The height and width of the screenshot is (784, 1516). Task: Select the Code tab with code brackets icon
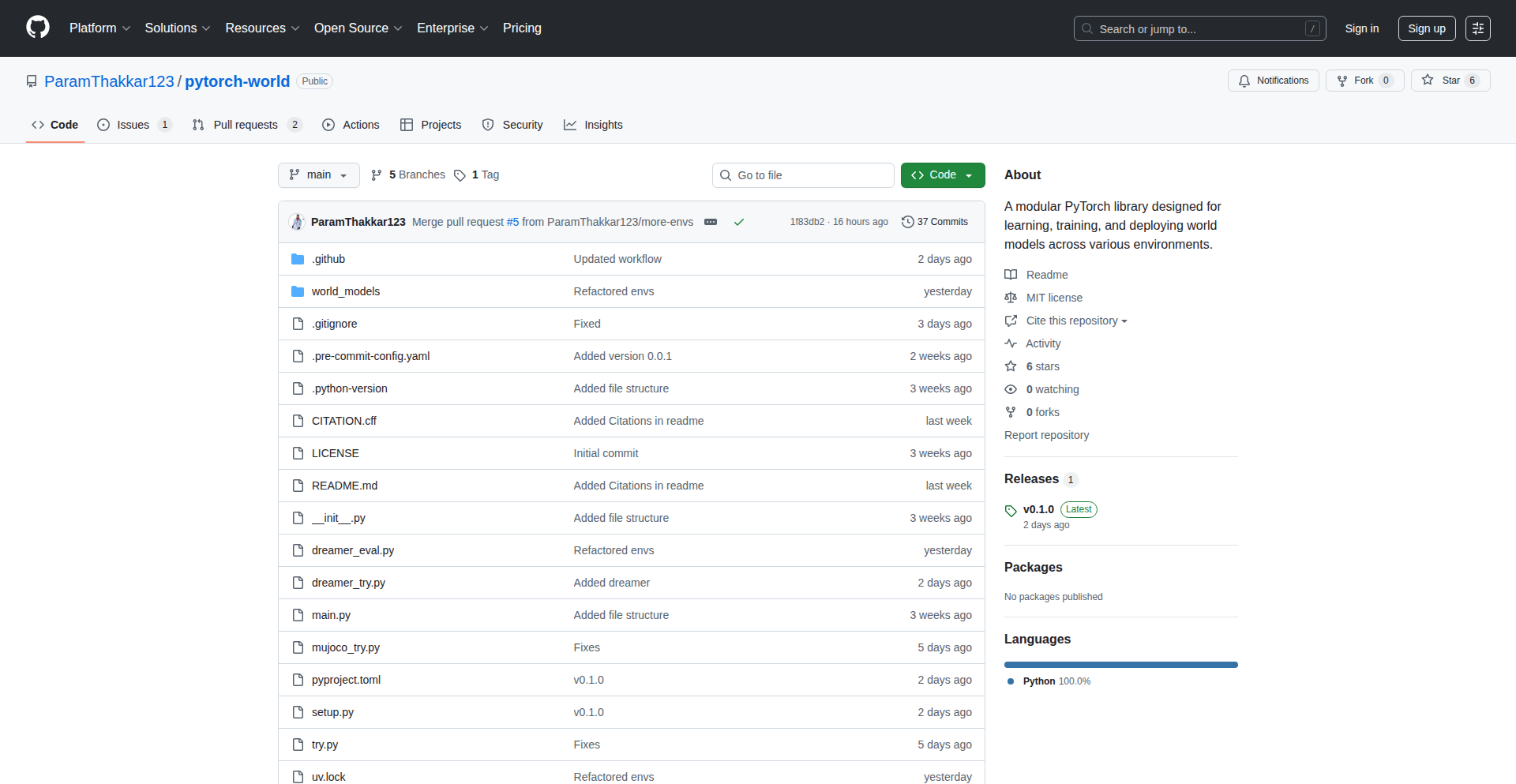pyautogui.click(x=38, y=125)
